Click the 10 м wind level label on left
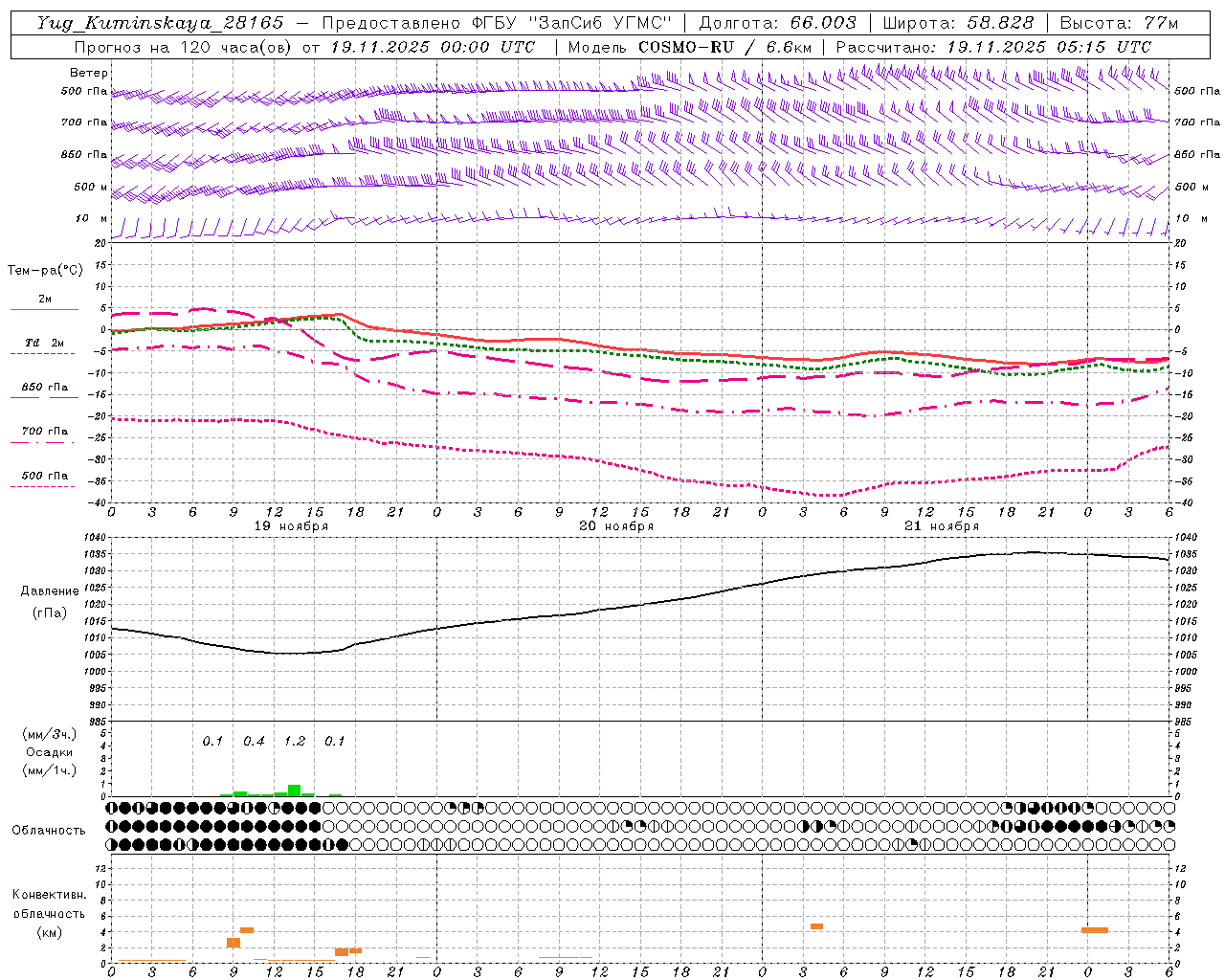This screenshot has height=980, width=1225. point(91,218)
